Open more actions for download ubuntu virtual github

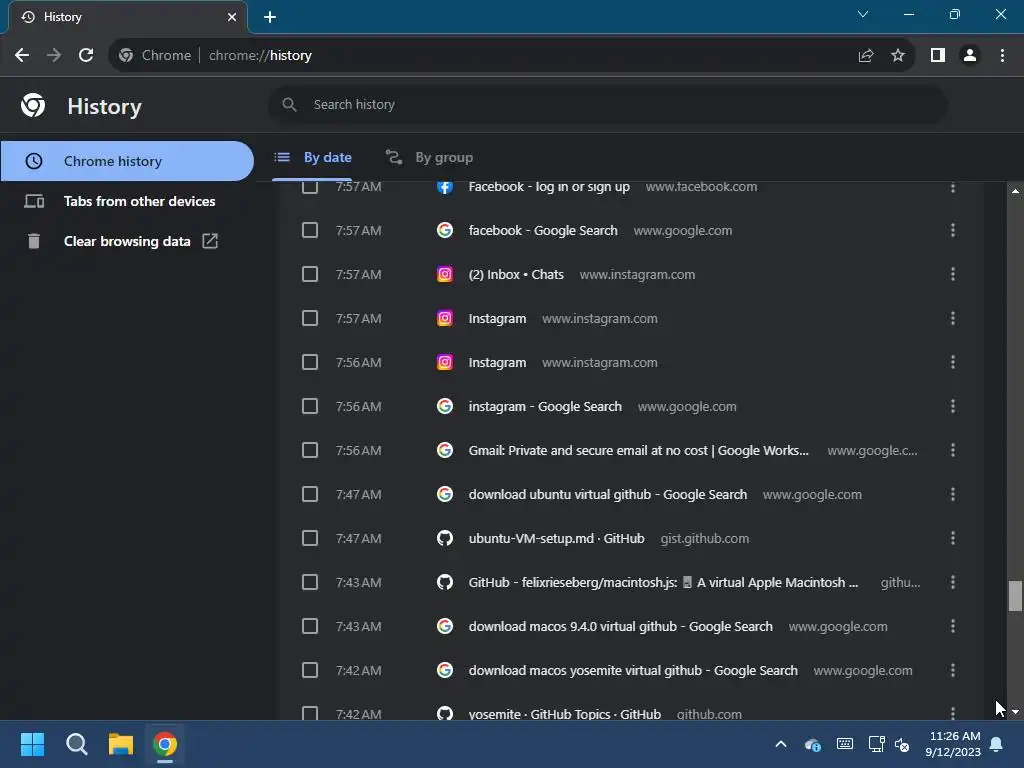pyautogui.click(x=953, y=494)
